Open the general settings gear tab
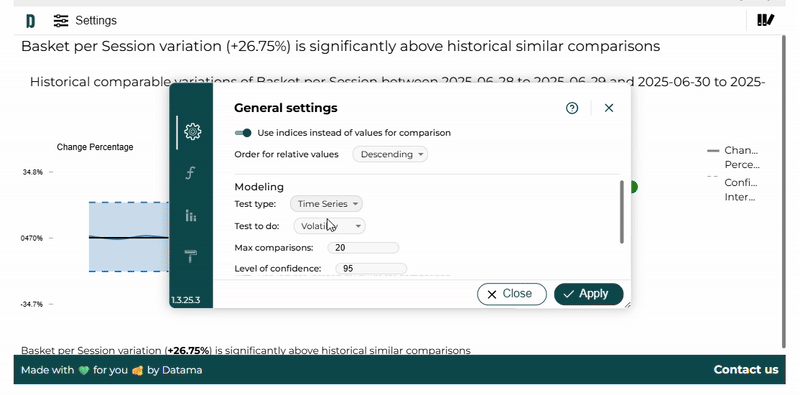The image size is (800, 395). tap(192, 132)
